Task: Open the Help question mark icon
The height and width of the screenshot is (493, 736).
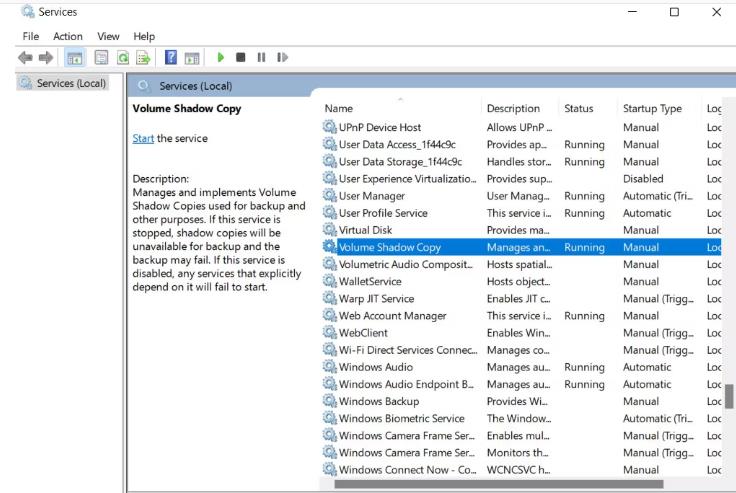Action: [x=171, y=58]
